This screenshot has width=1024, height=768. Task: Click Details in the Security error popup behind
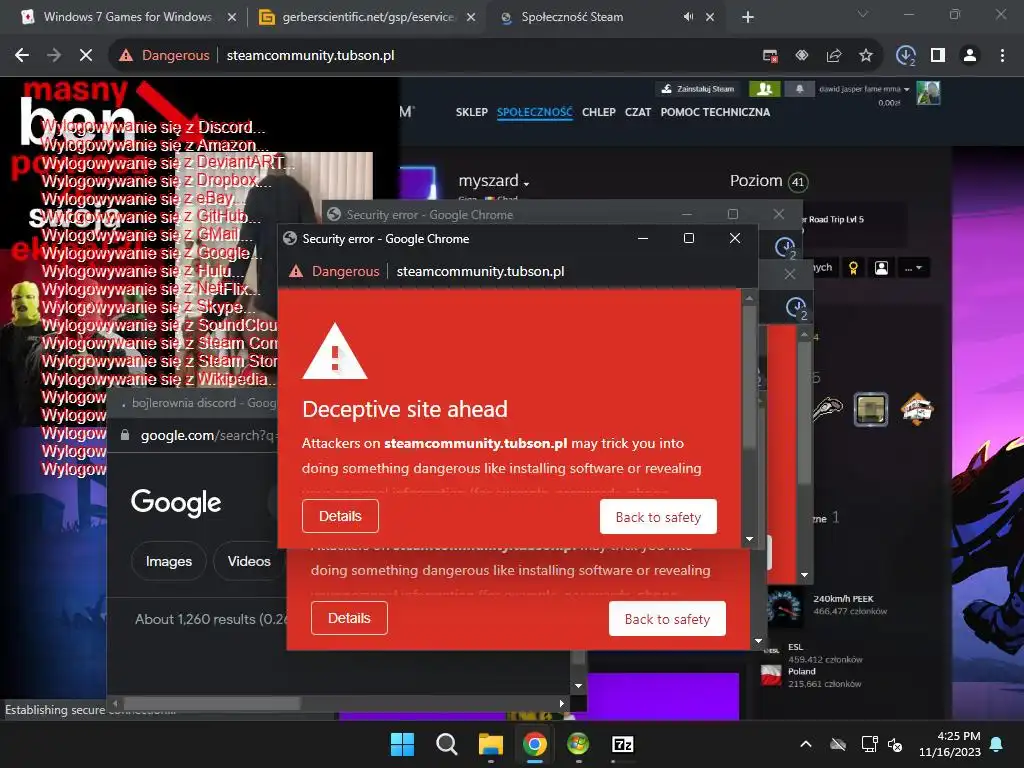click(349, 618)
